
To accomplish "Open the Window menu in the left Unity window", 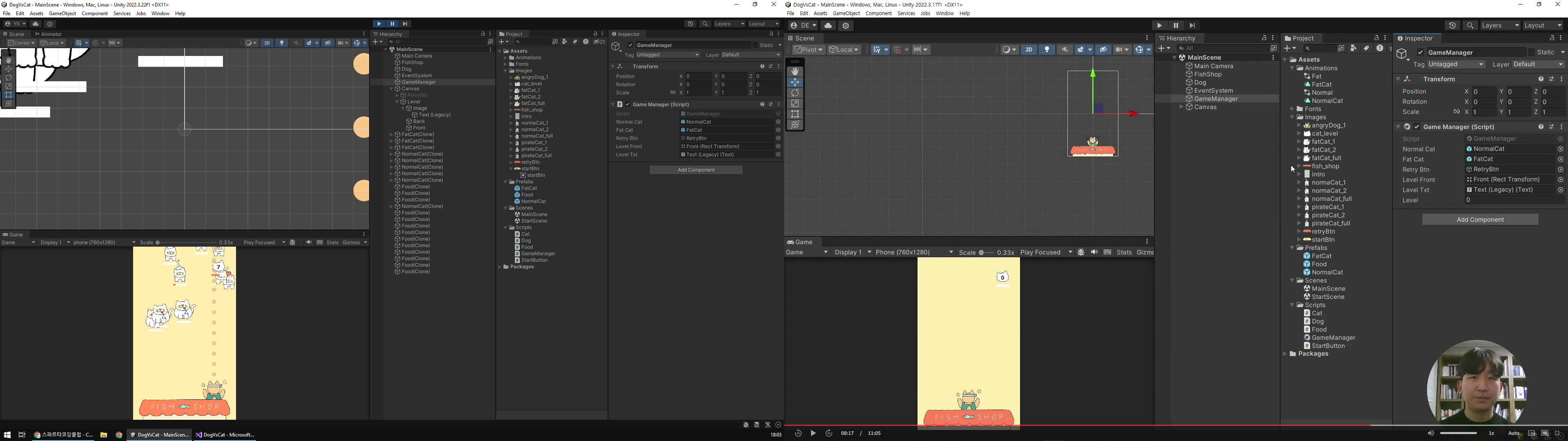I will [161, 13].
